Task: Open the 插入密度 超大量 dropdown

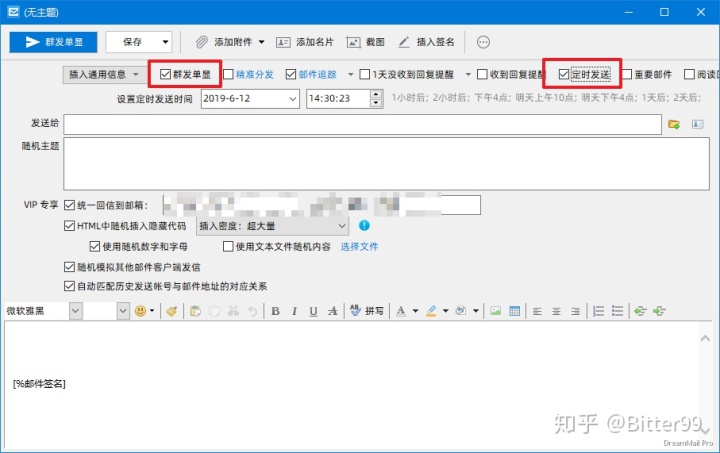Action: (x=272, y=226)
